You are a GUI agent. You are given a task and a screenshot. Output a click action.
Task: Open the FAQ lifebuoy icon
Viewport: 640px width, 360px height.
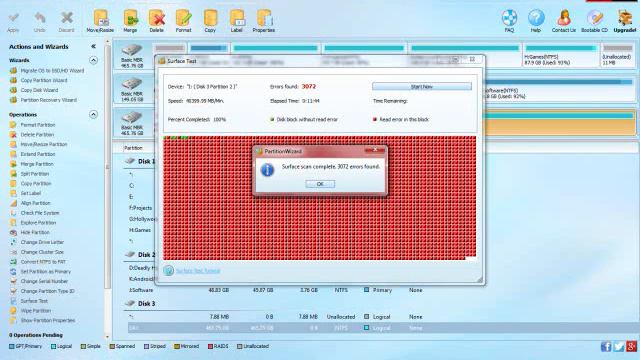coord(509,21)
